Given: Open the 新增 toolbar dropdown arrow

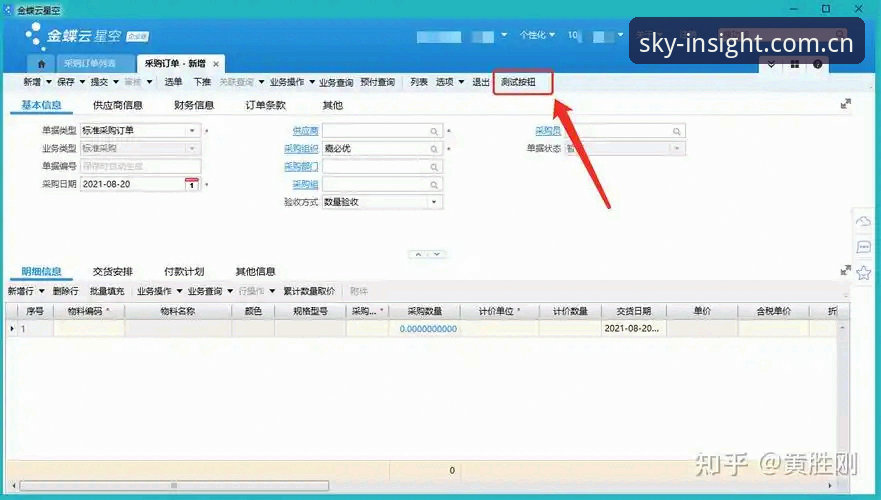Looking at the screenshot, I should (49, 82).
